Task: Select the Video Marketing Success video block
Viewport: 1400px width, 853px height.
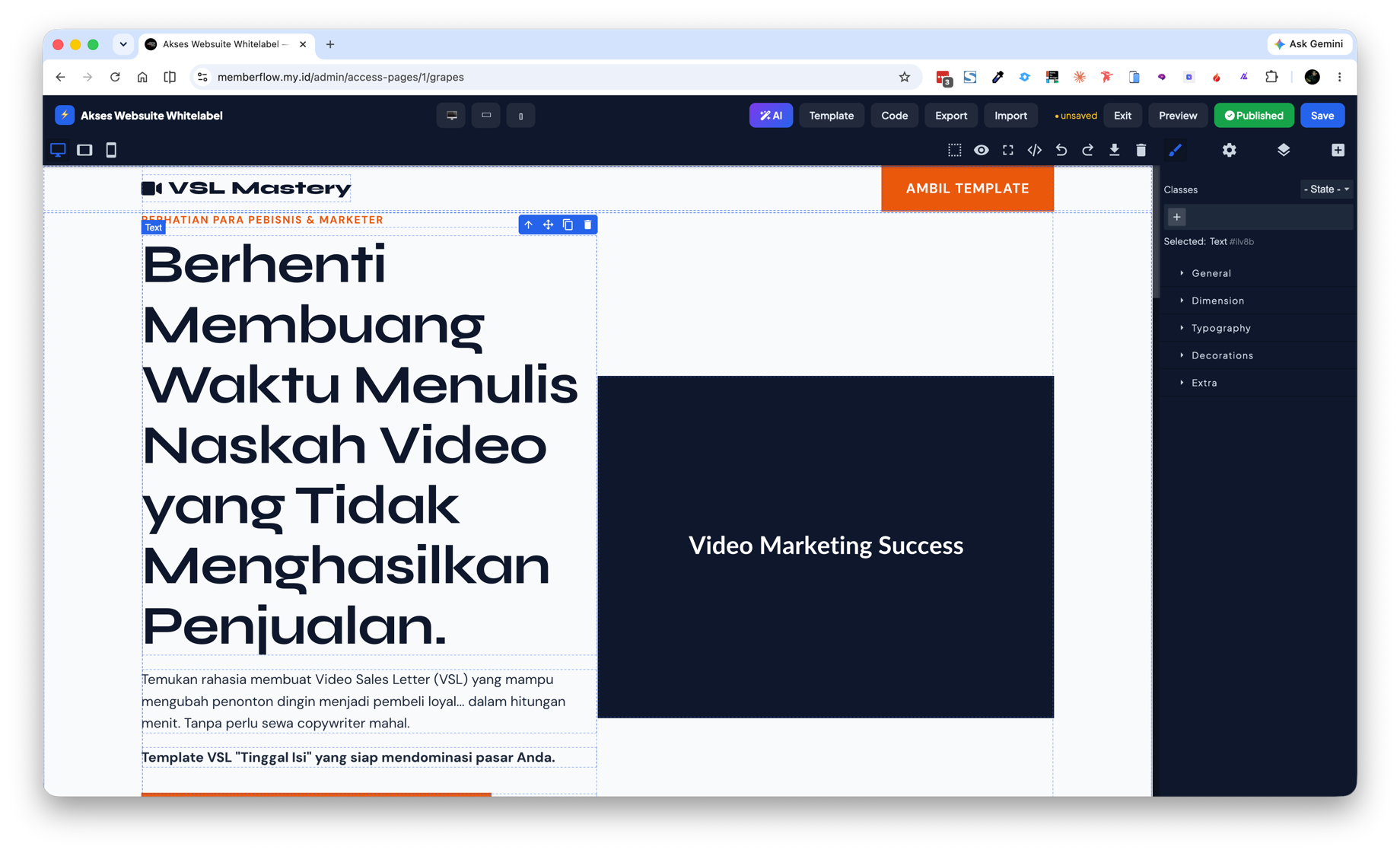Action: 826,546
